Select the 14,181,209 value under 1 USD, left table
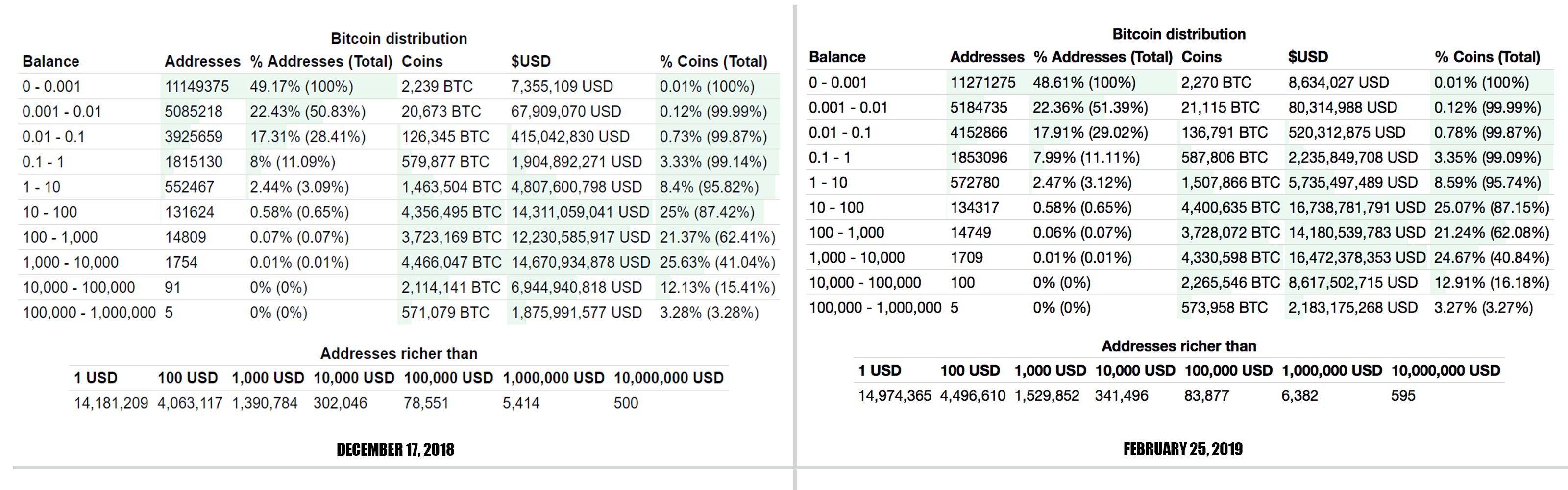The image size is (1568, 490). click(x=110, y=402)
